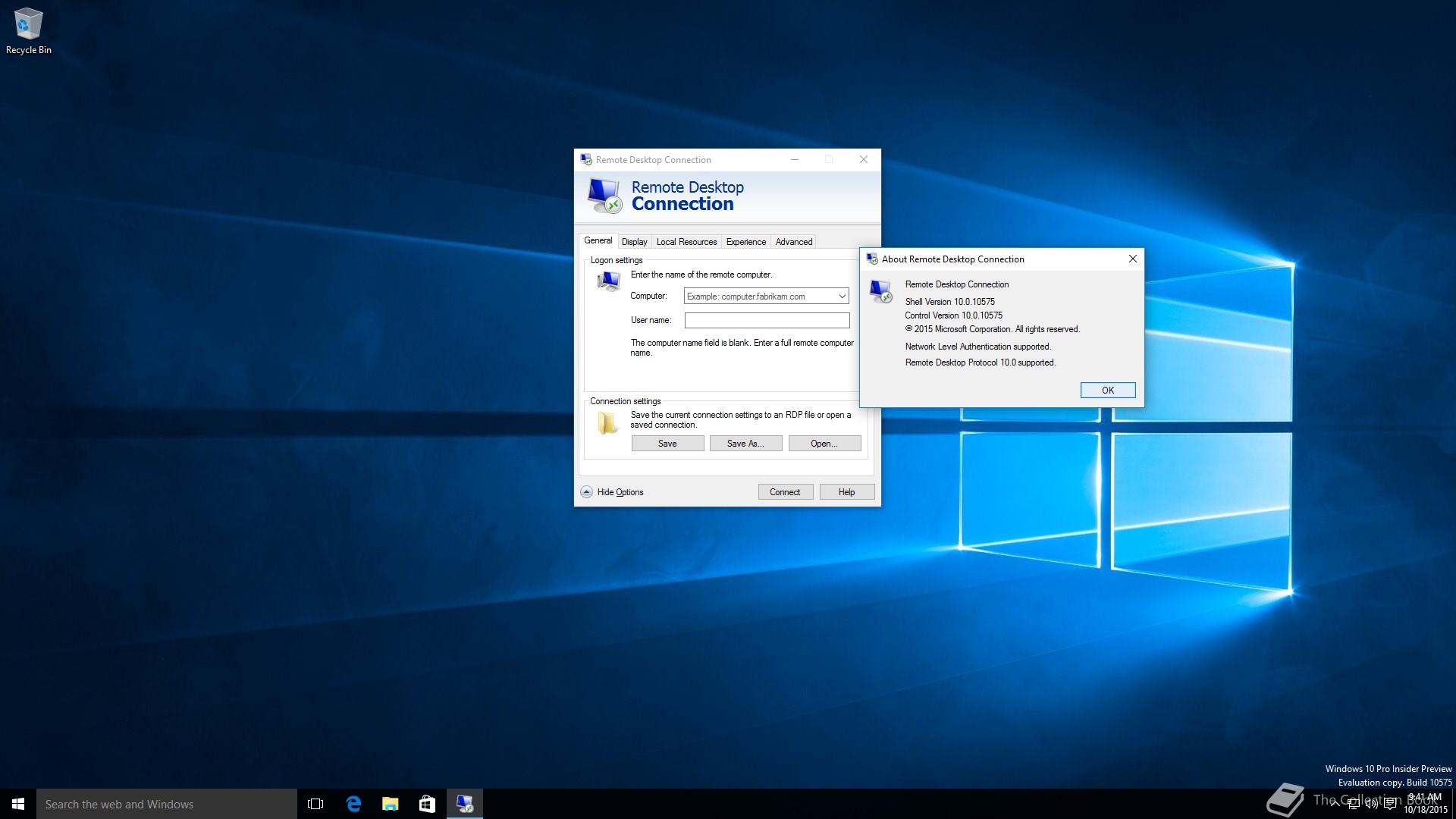The height and width of the screenshot is (819, 1456).
Task: Click the Remote Desktop banner computer icon
Action: tap(604, 196)
